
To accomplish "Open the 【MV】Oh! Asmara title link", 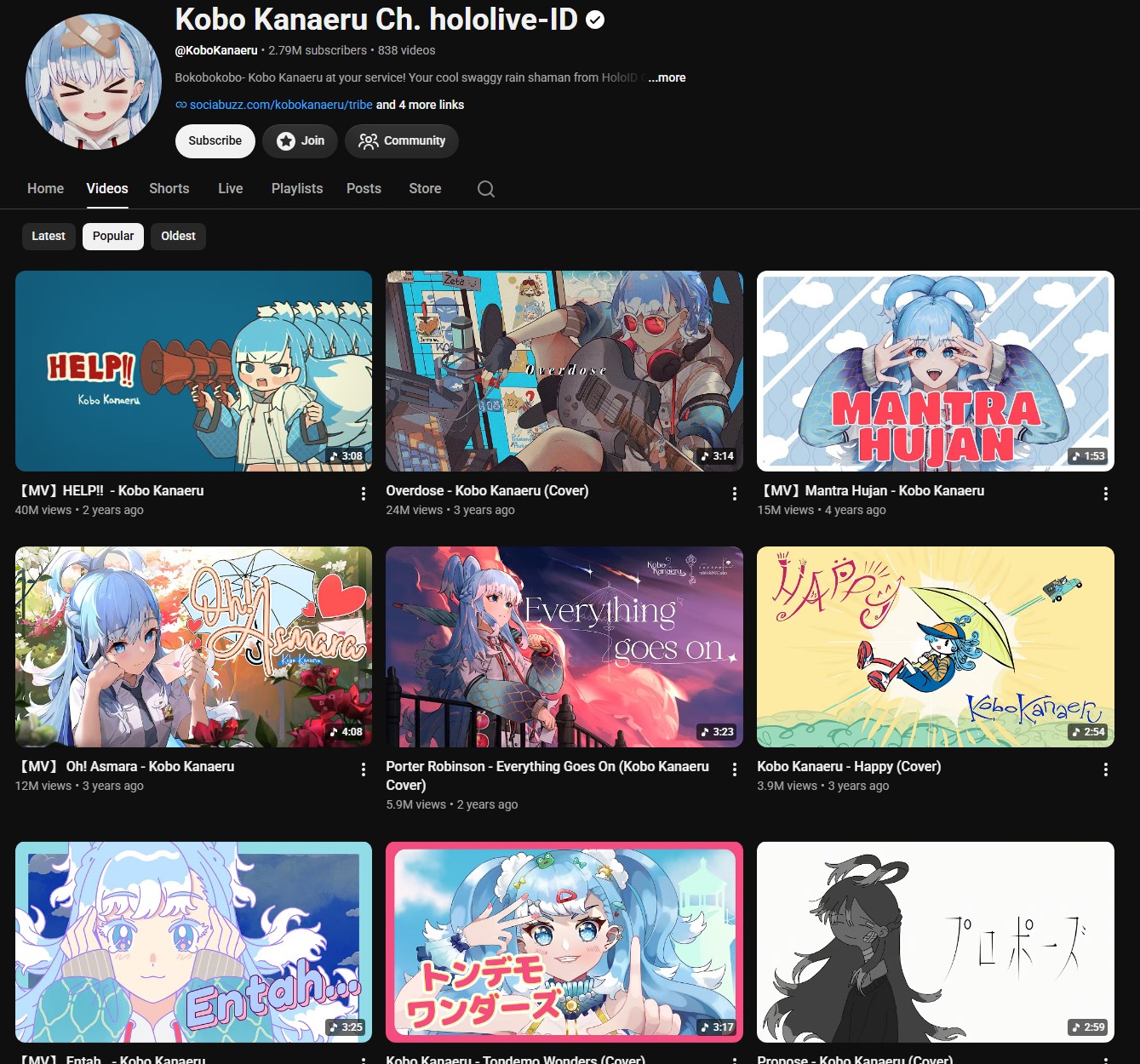I will 125,767.
